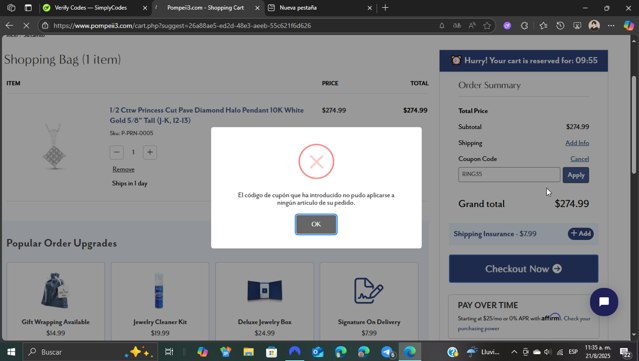Increase item quantity with plus button
639x361 pixels.
pos(150,152)
